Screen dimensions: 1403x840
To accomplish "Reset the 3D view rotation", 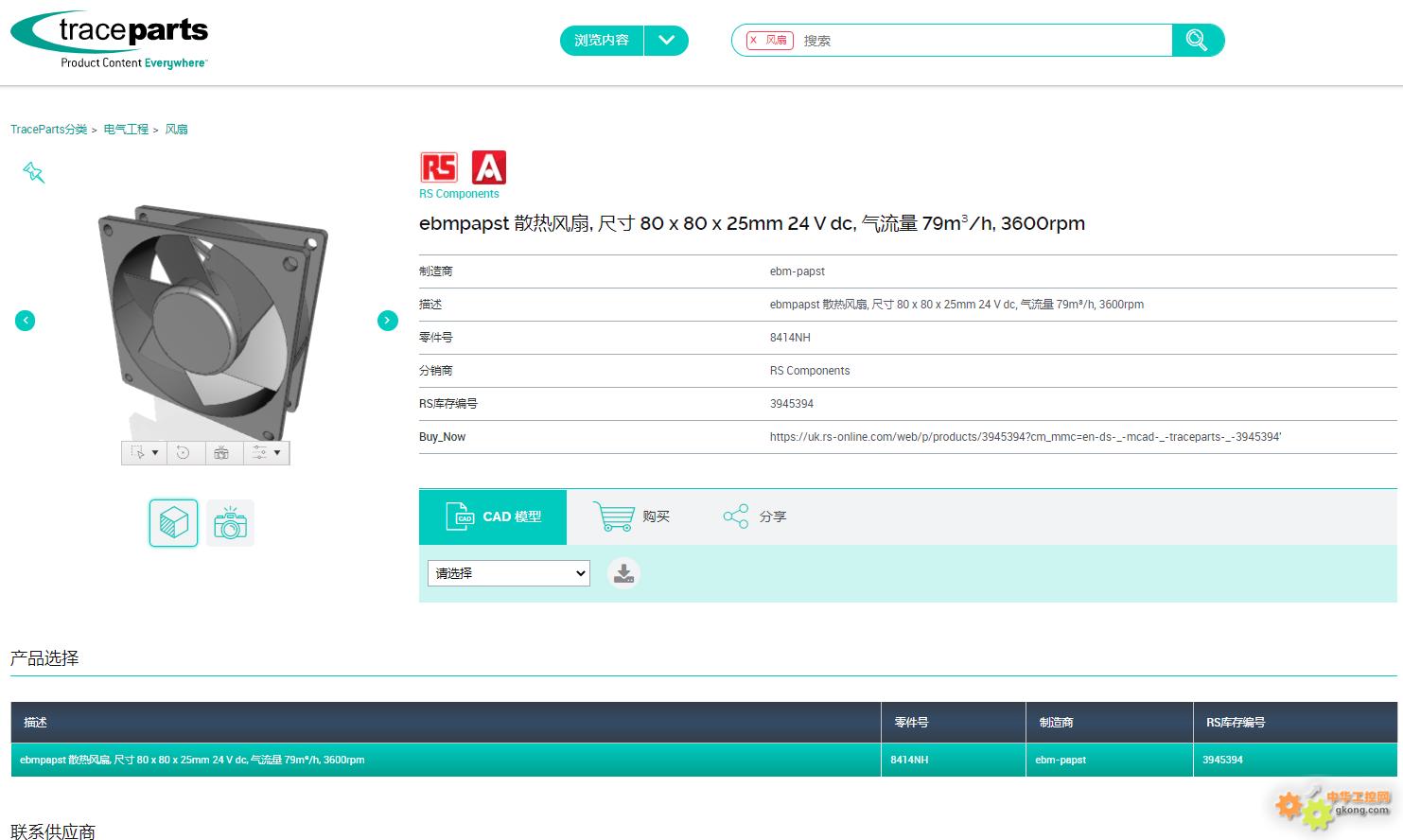I will (184, 453).
